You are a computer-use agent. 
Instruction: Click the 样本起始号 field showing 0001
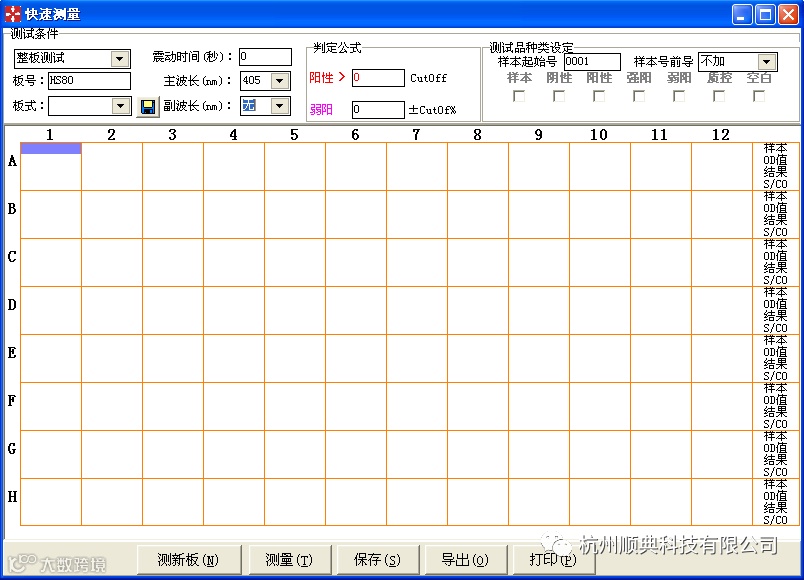pyautogui.click(x=592, y=62)
